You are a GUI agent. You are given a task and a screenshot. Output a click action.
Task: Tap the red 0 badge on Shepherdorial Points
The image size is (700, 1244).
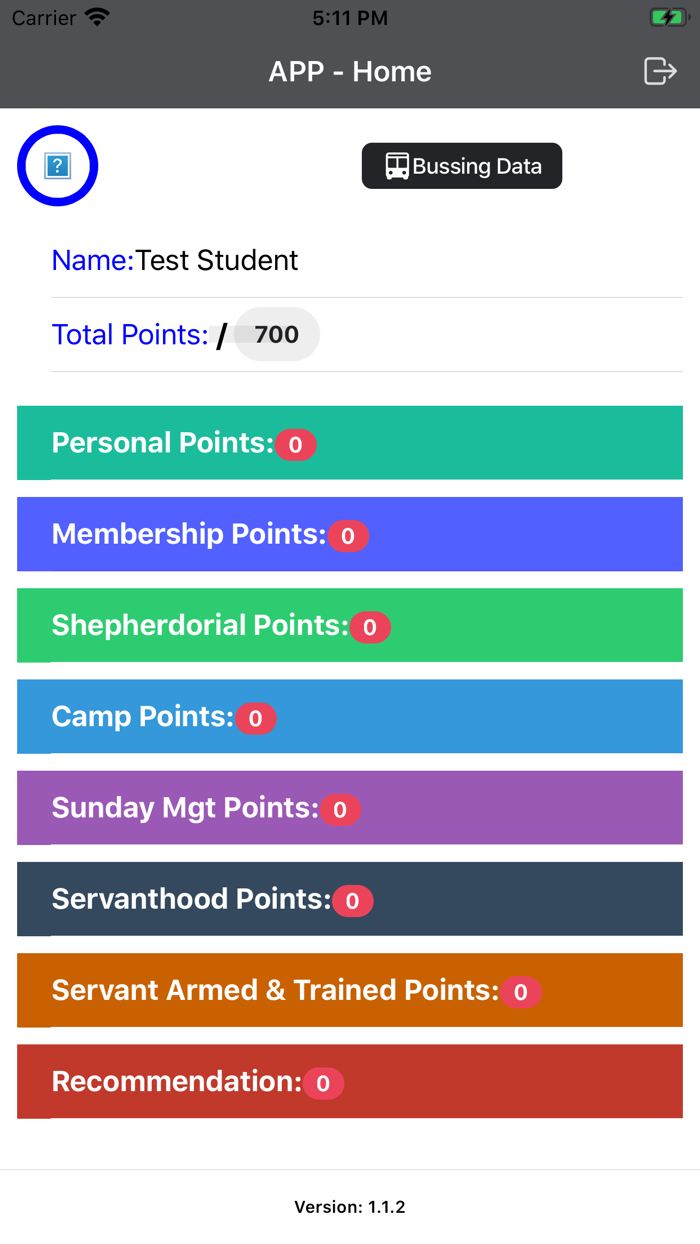click(x=370, y=627)
